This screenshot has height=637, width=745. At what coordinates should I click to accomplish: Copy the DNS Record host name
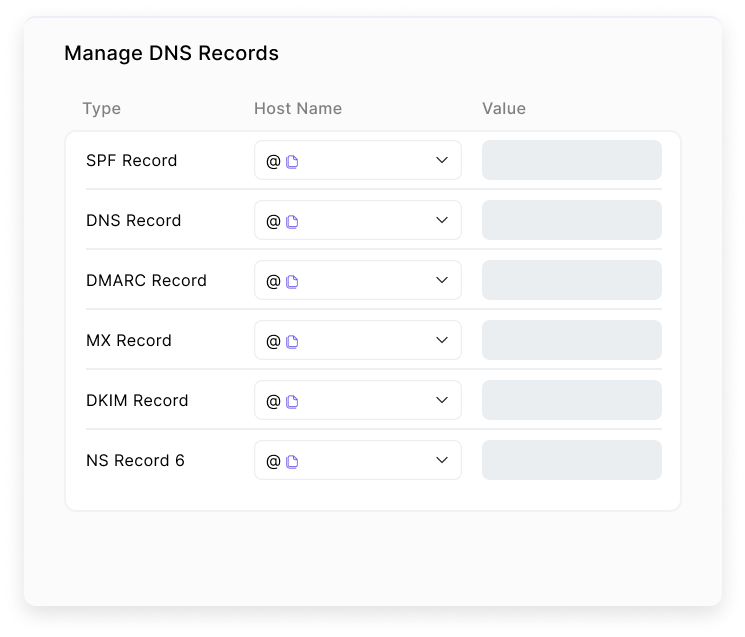[292, 222]
